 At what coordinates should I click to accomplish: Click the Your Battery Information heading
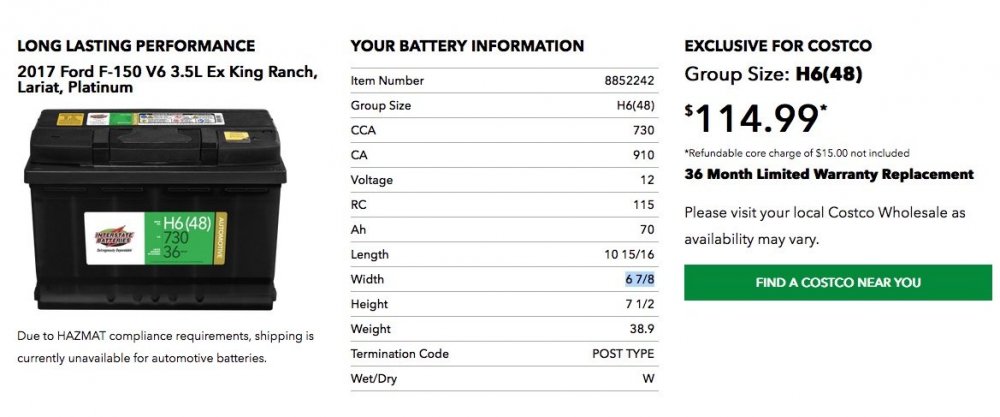pyautogui.click(x=467, y=46)
